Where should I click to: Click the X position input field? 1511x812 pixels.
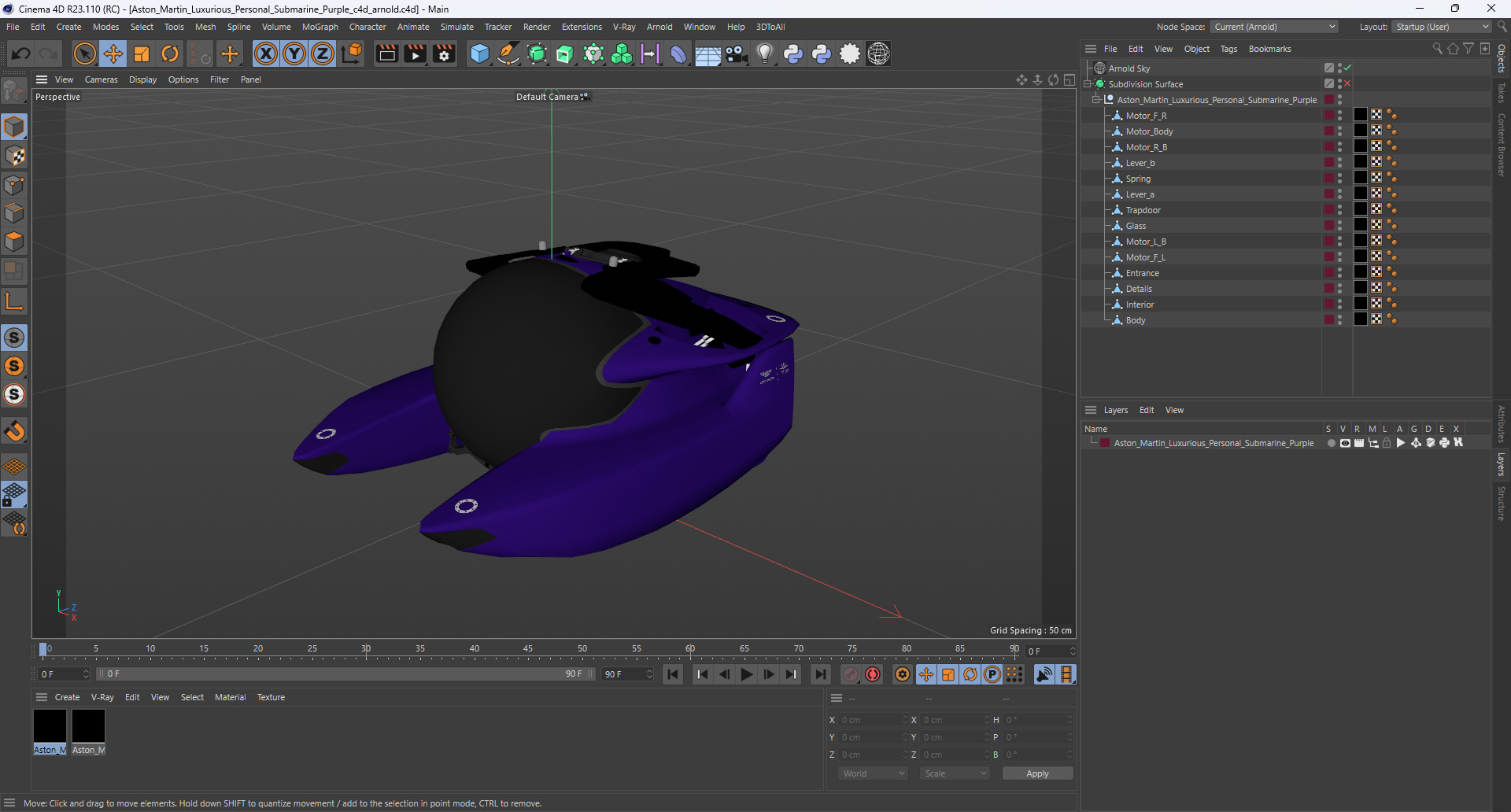[x=872, y=720]
